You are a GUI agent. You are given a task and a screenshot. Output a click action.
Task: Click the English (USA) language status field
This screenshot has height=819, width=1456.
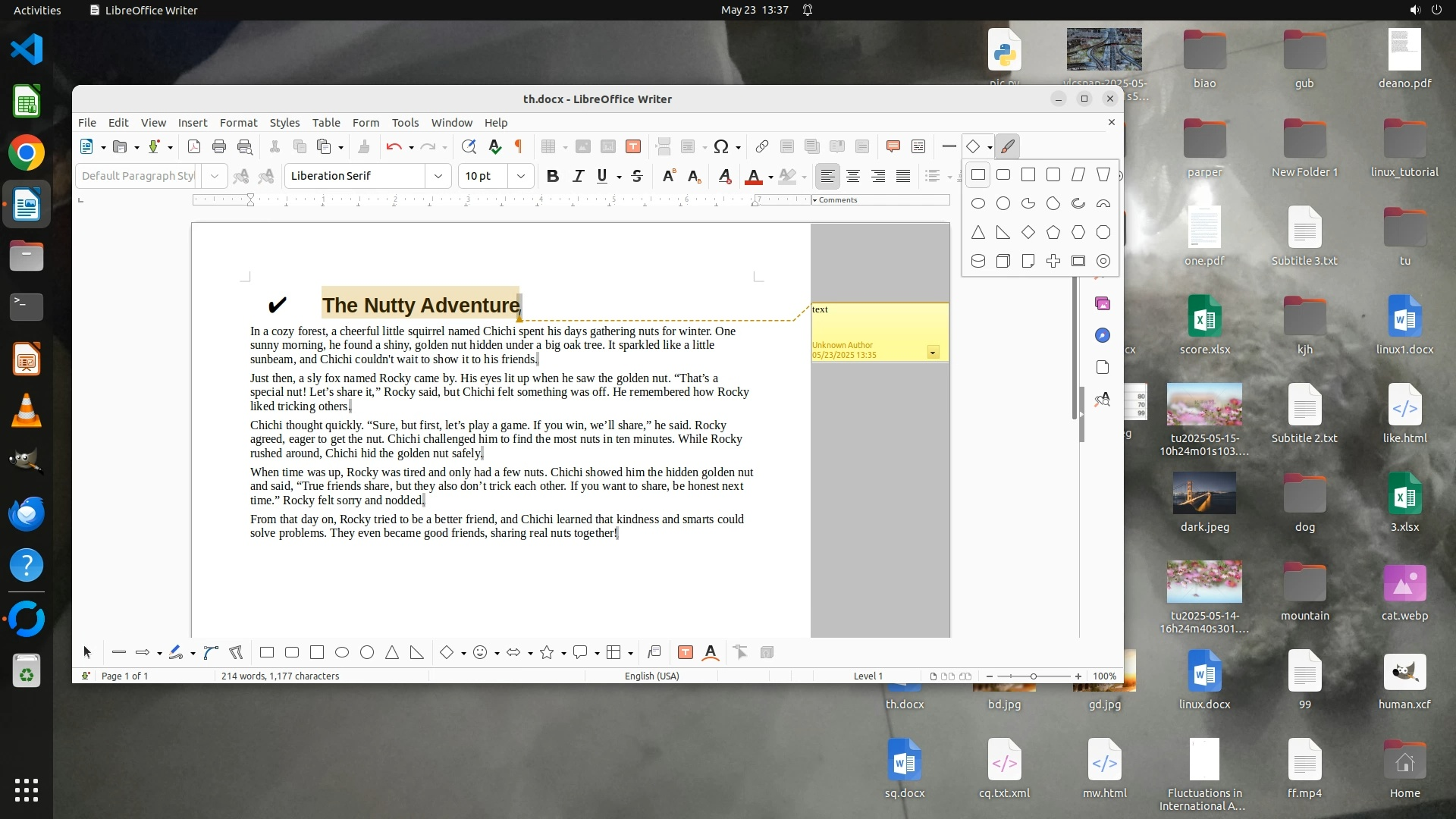click(x=651, y=676)
